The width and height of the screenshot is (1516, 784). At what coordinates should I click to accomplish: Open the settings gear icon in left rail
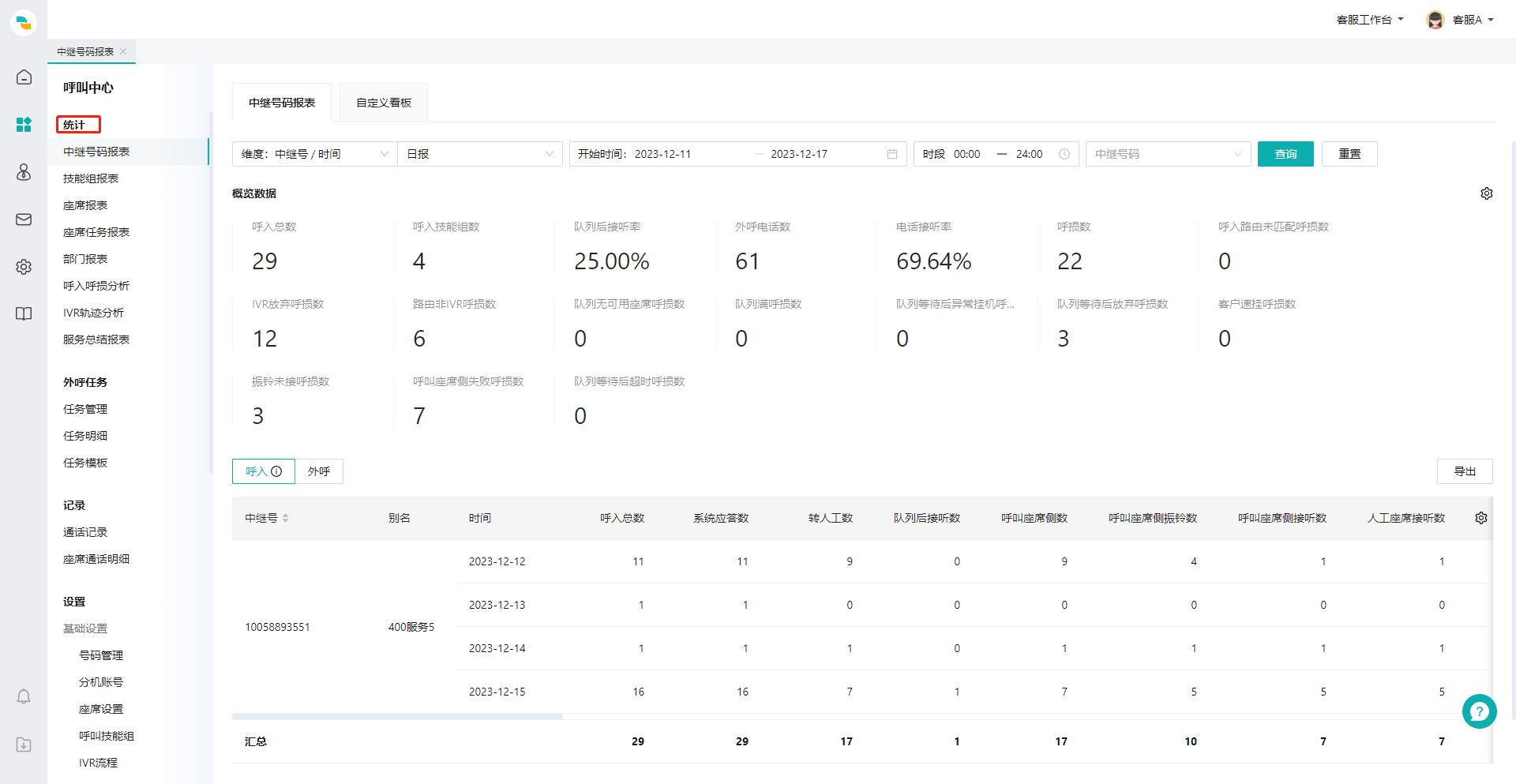pyautogui.click(x=24, y=267)
